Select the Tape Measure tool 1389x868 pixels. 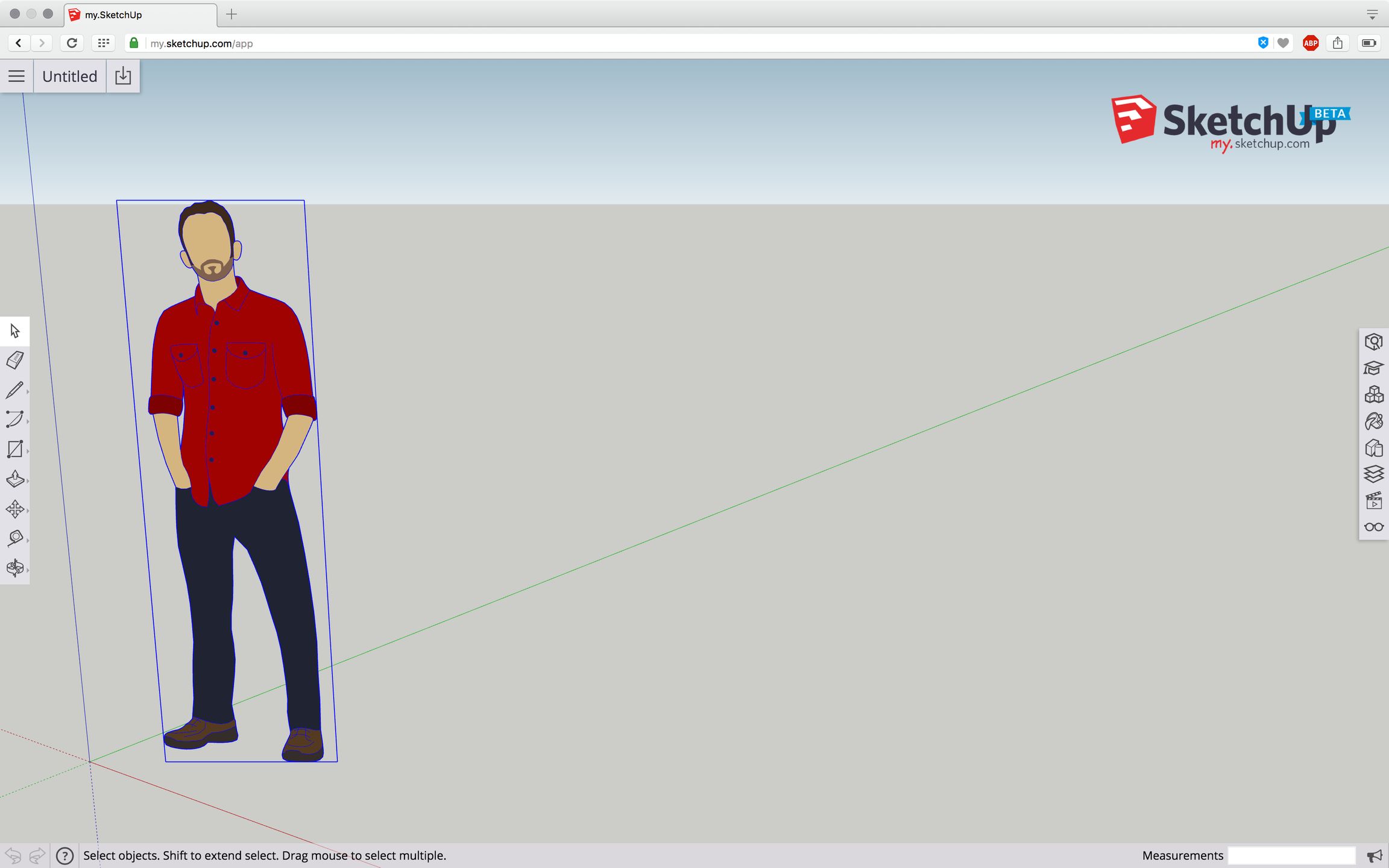pyautogui.click(x=14, y=538)
